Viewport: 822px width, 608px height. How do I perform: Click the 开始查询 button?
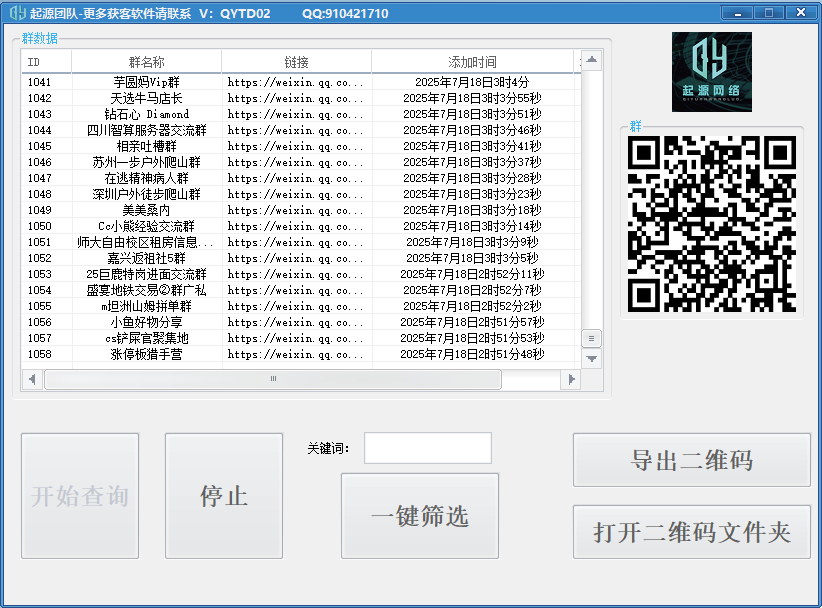tap(80, 496)
